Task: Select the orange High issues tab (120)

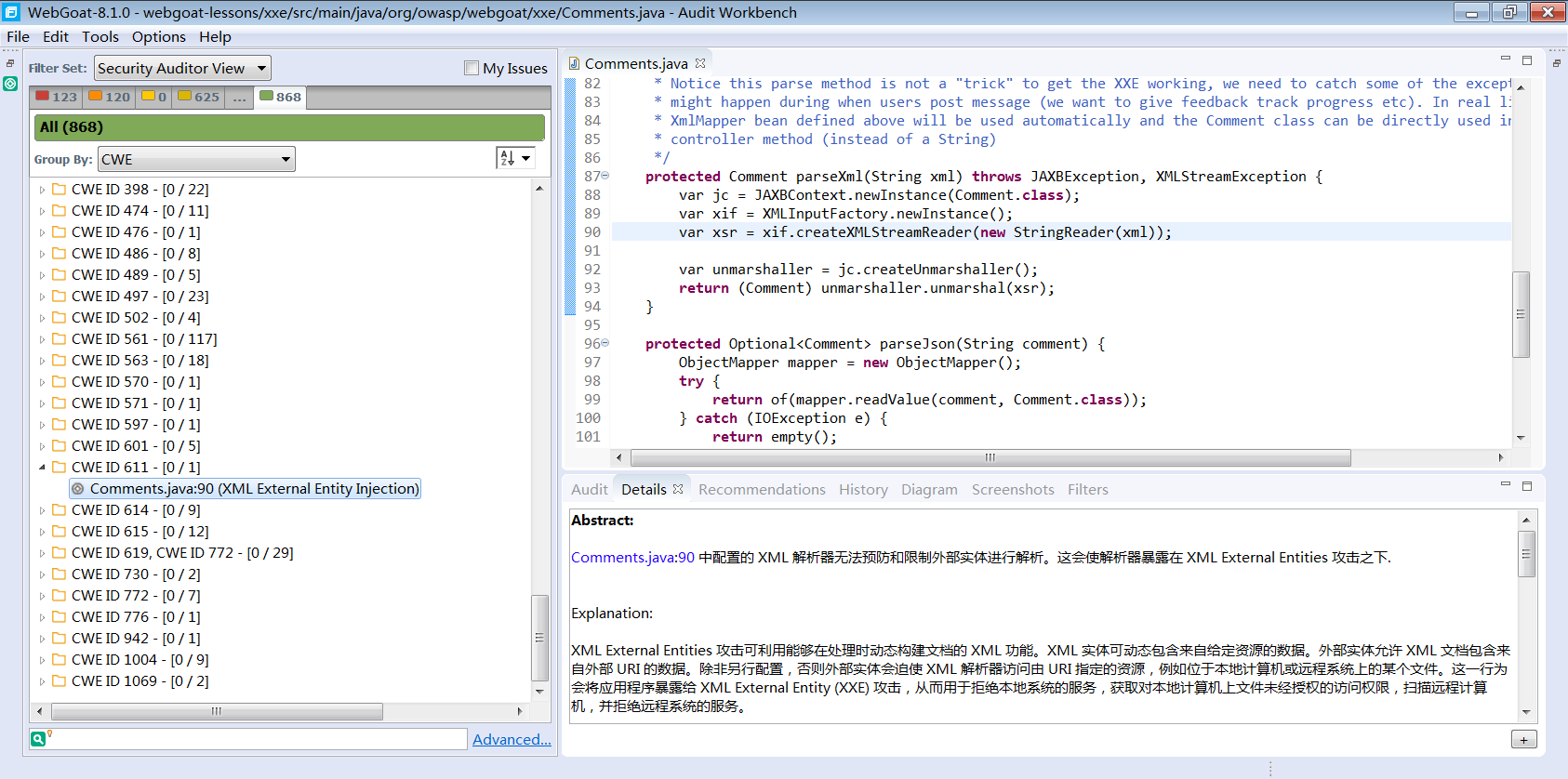Action: click(x=110, y=97)
